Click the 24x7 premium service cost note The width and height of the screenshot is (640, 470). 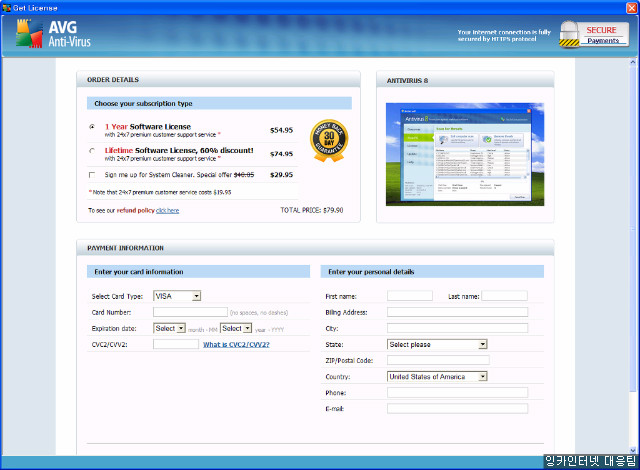pyautogui.click(x=160, y=192)
